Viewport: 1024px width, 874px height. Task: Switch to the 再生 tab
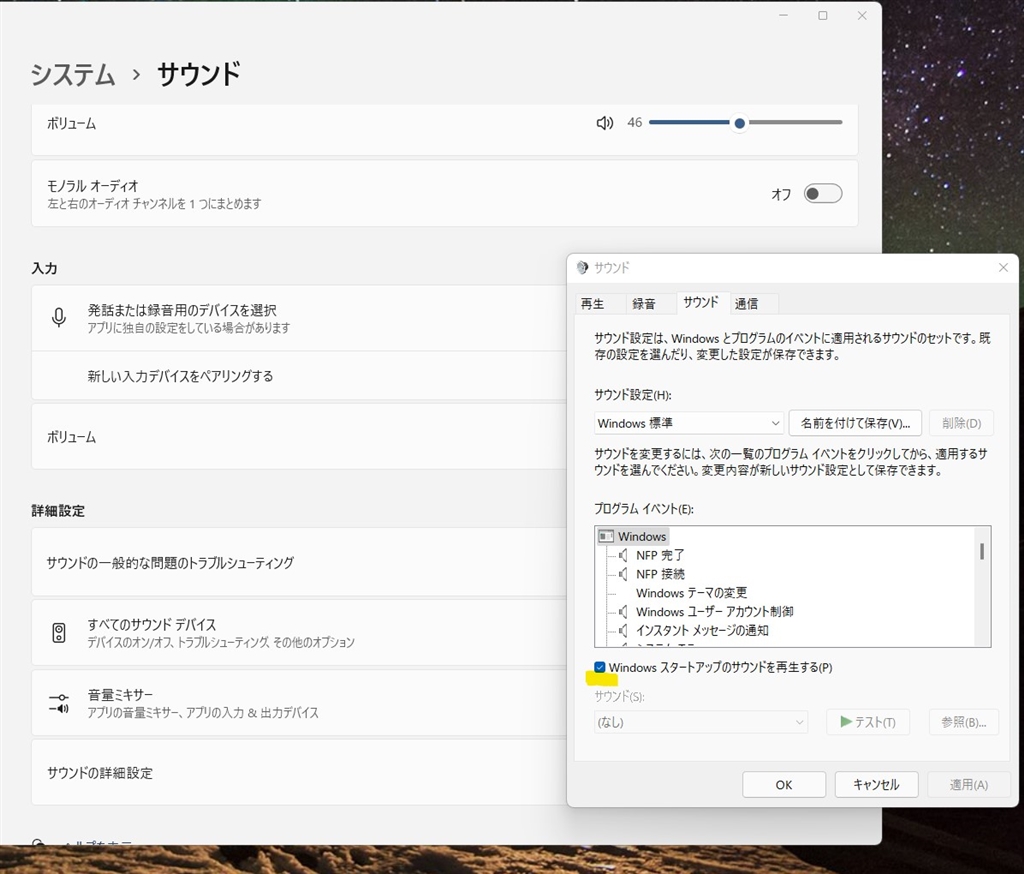coord(592,304)
